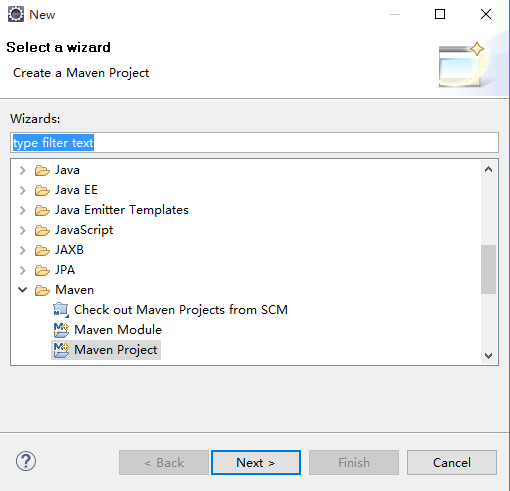Viewport: 510px width, 491px height.
Task: Click the Maven Module wizard icon
Action: [x=61, y=330]
